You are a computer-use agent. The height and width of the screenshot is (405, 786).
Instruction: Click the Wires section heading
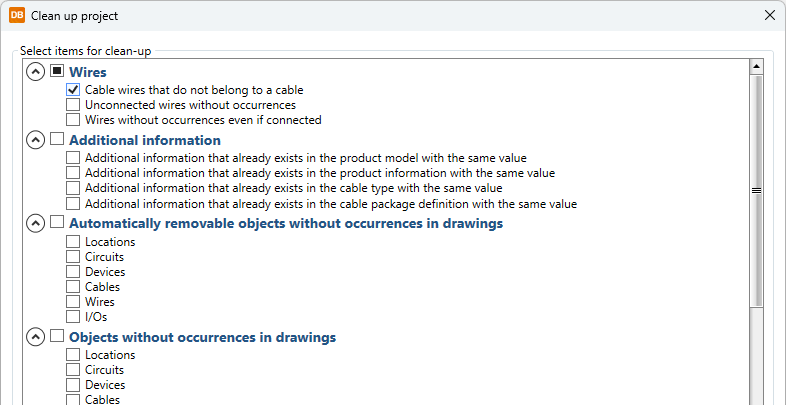click(x=88, y=72)
